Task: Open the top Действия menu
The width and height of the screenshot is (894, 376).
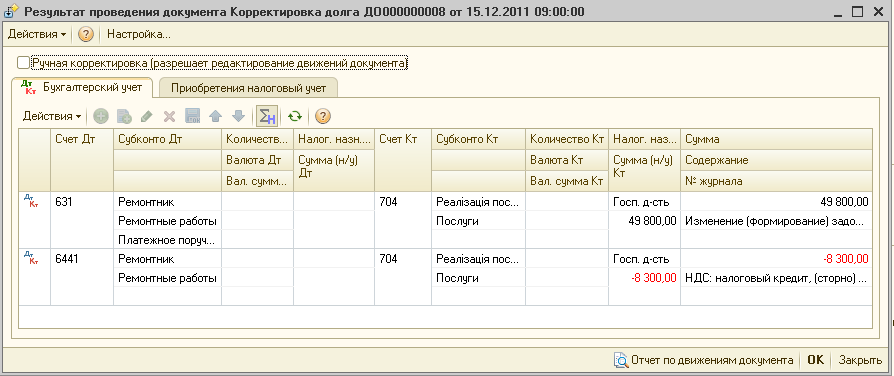Action: click(36, 34)
